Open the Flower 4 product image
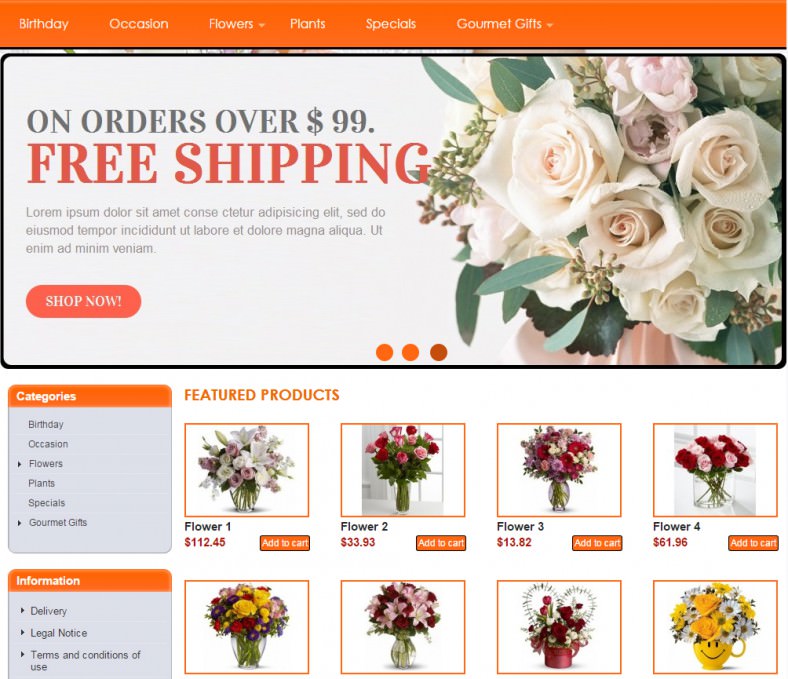788x679 pixels. tap(715, 470)
